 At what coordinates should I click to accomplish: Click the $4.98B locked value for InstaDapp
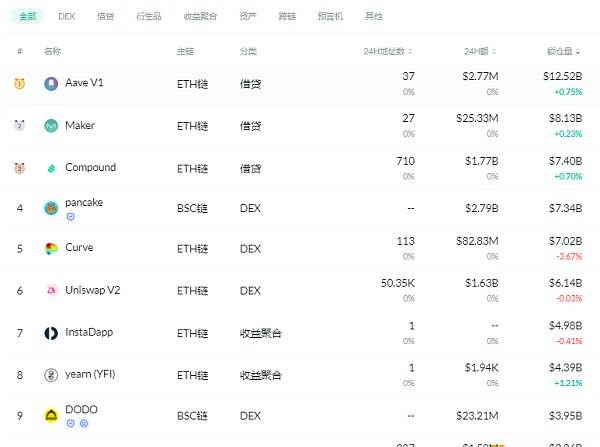566,326
